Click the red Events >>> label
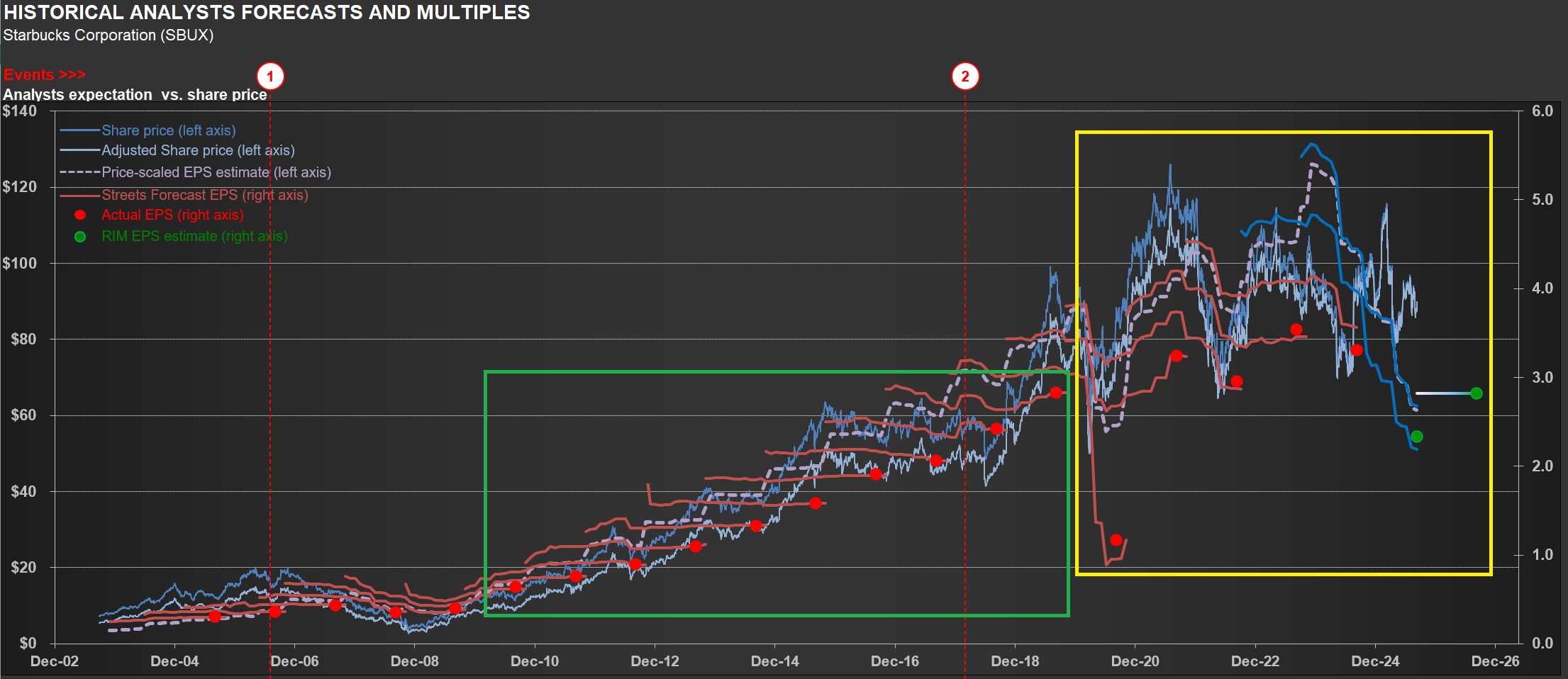1568x679 pixels. click(x=44, y=75)
